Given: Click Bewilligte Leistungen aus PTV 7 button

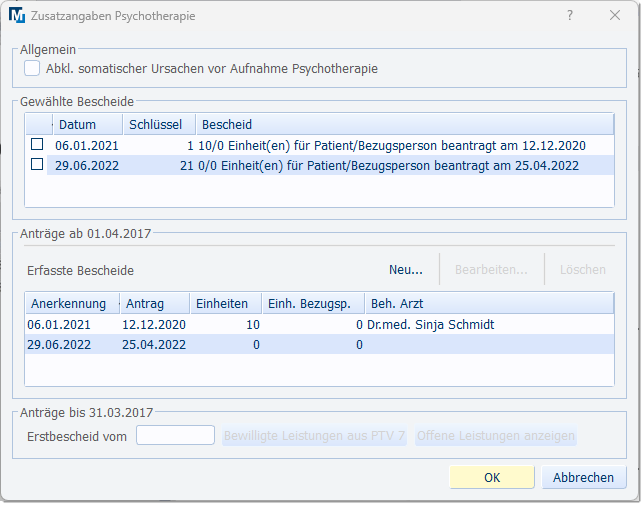Looking at the screenshot, I should tap(315, 435).
